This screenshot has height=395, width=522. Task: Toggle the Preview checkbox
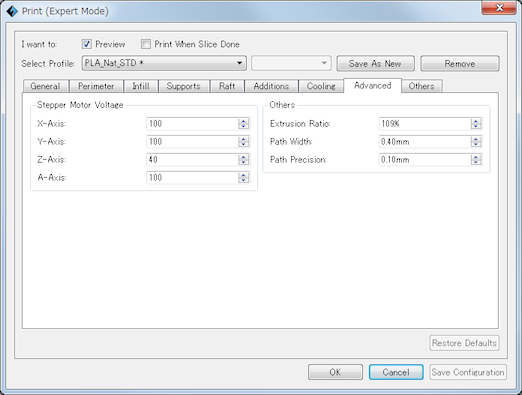pos(87,44)
